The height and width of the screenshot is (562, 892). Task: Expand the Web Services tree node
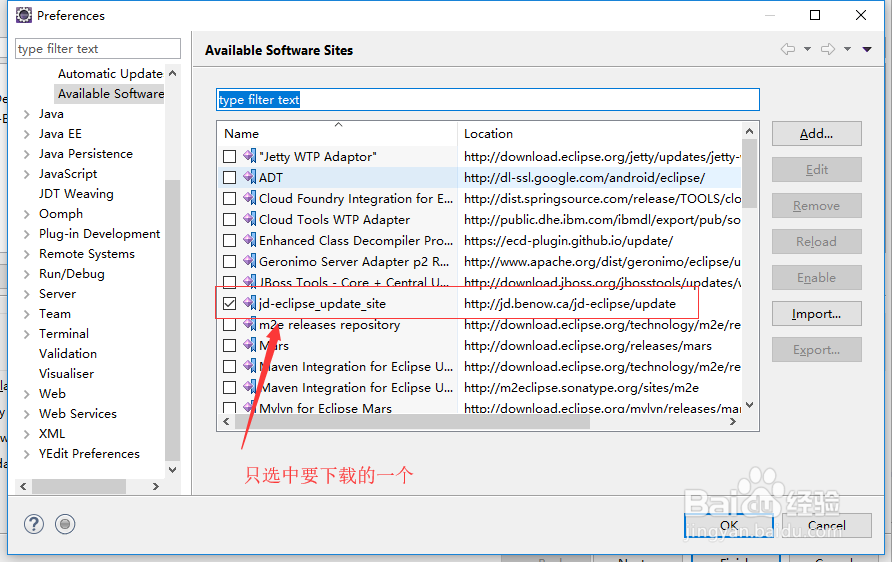pos(26,414)
